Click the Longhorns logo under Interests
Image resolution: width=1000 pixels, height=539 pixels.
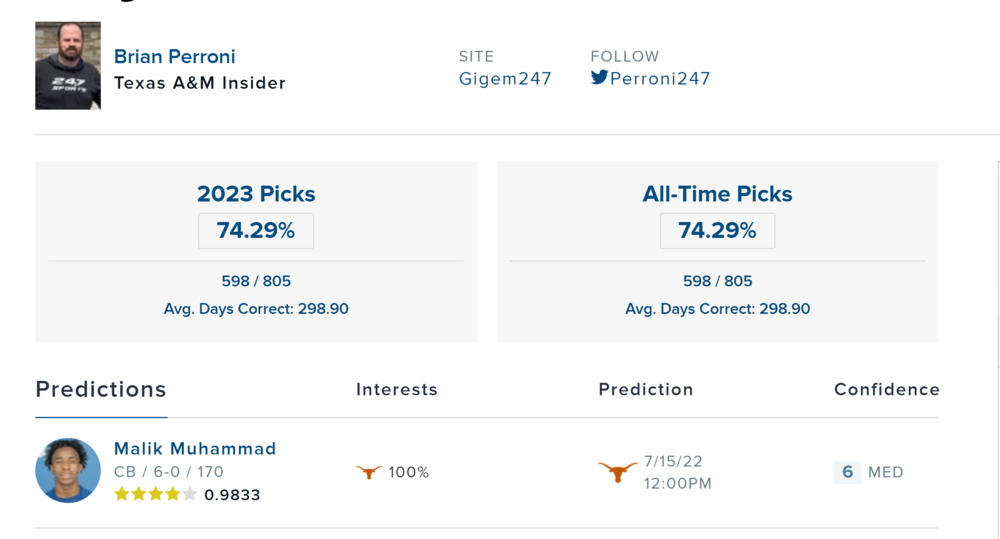tap(369, 472)
